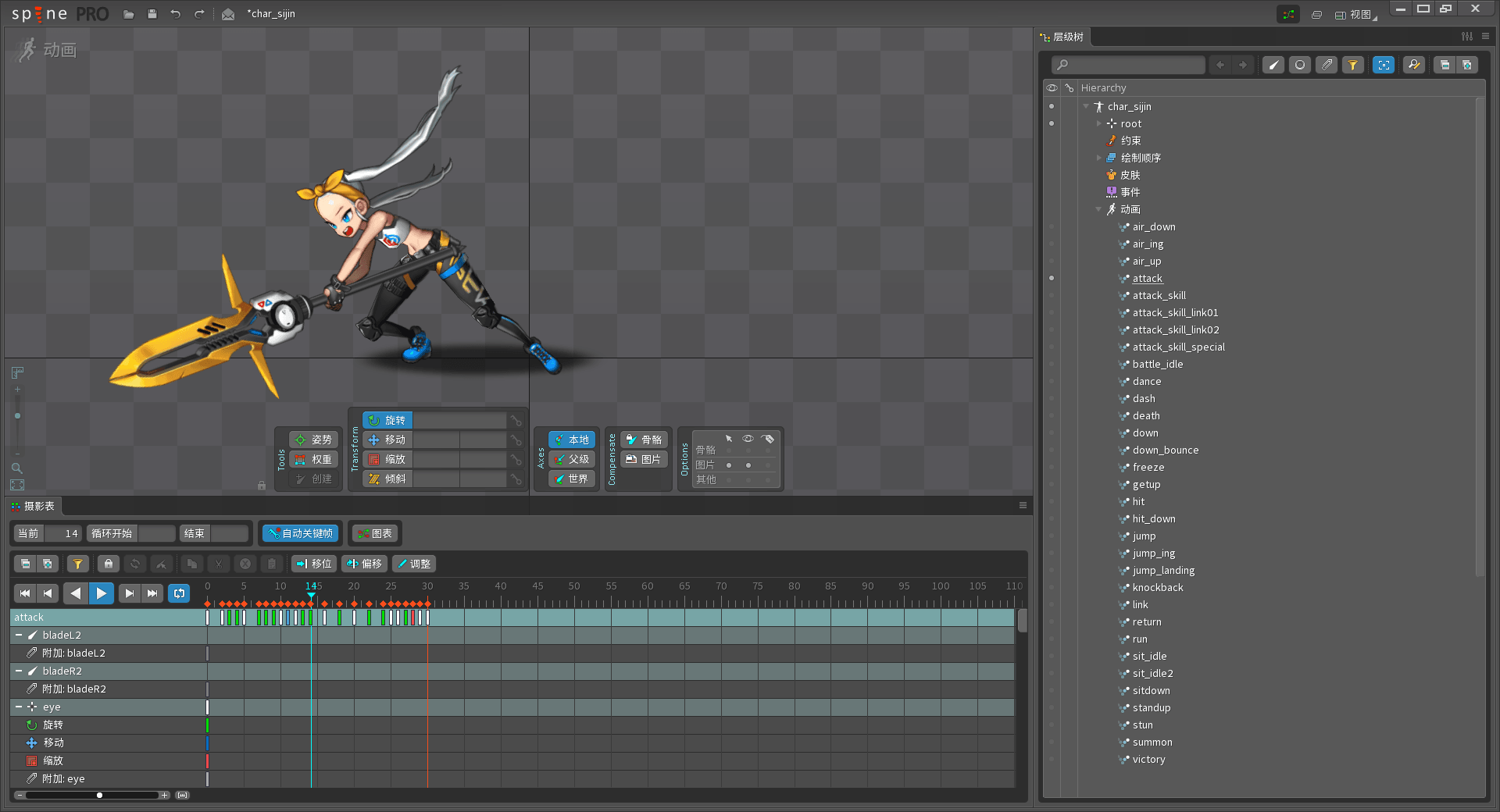Screen dimensions: 1500x812
Task: Expand all dopesheet rows icon
Action: coord(48,564)
